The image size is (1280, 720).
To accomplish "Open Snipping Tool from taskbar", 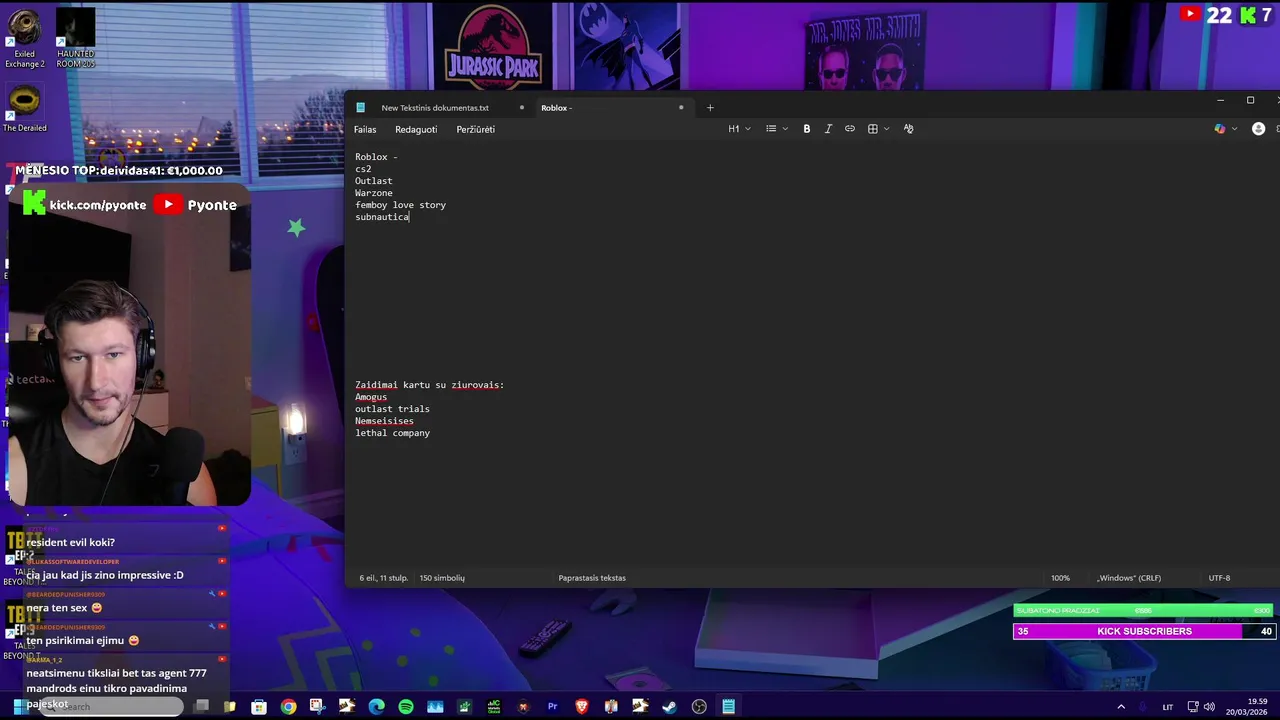I will 318,706.
